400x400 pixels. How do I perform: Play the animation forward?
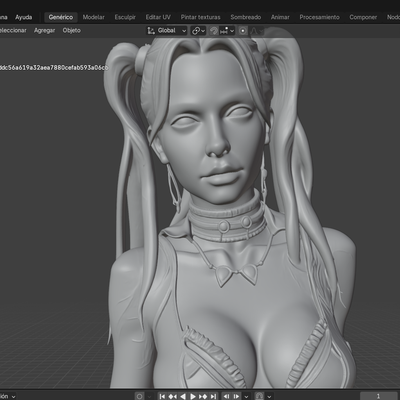coord(193,396)
